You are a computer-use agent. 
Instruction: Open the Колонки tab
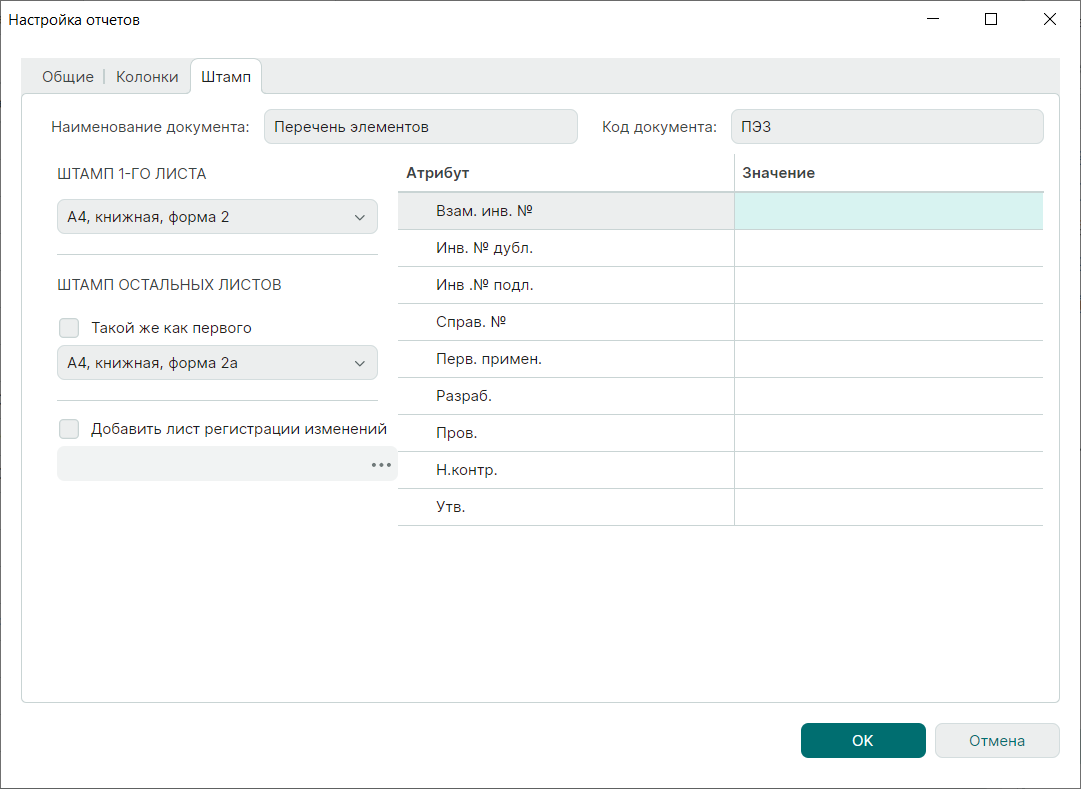(147, 77)
